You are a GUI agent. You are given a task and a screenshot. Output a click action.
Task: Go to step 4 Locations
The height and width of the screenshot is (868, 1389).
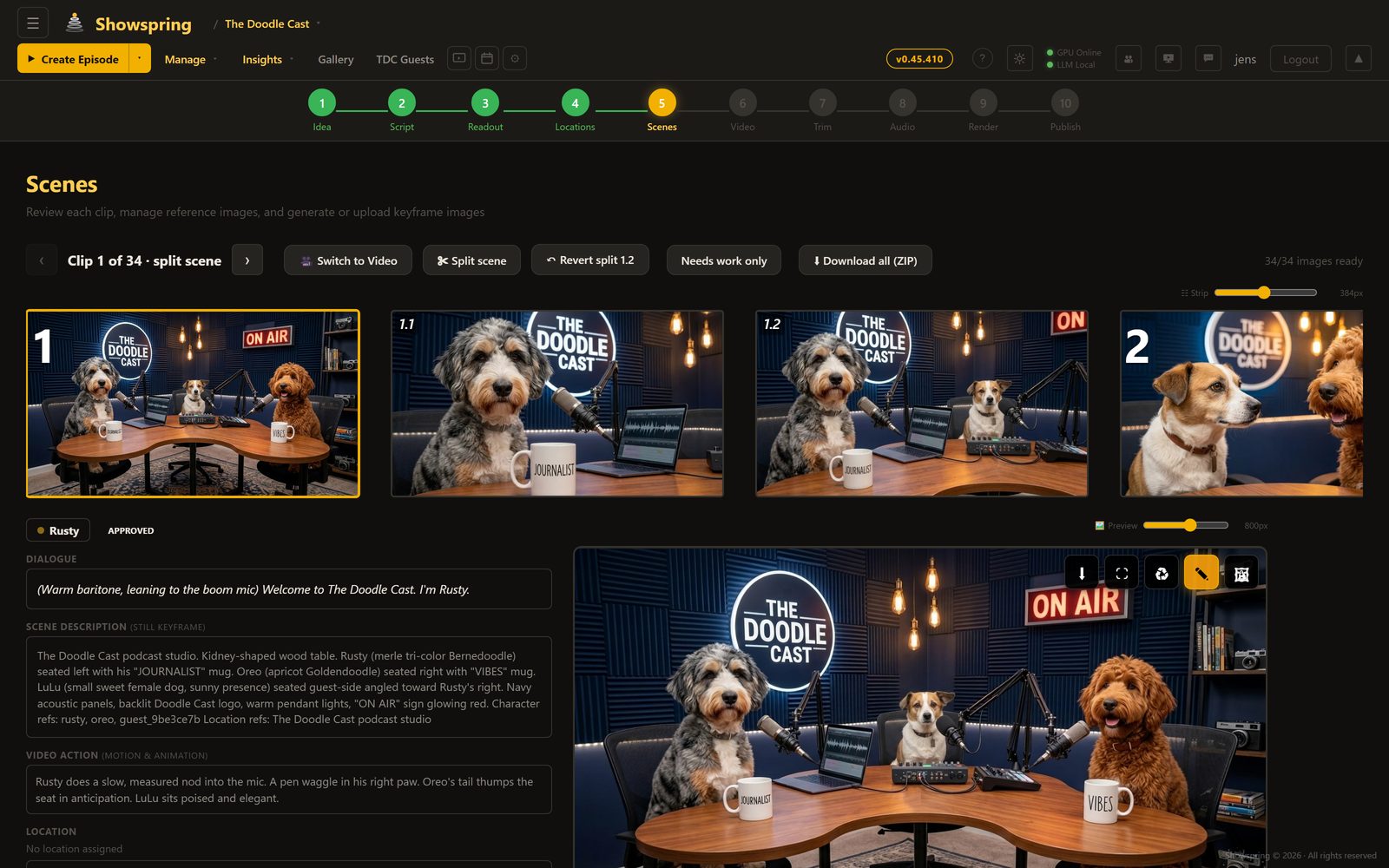pyautogui.click(x=575, y=103)
